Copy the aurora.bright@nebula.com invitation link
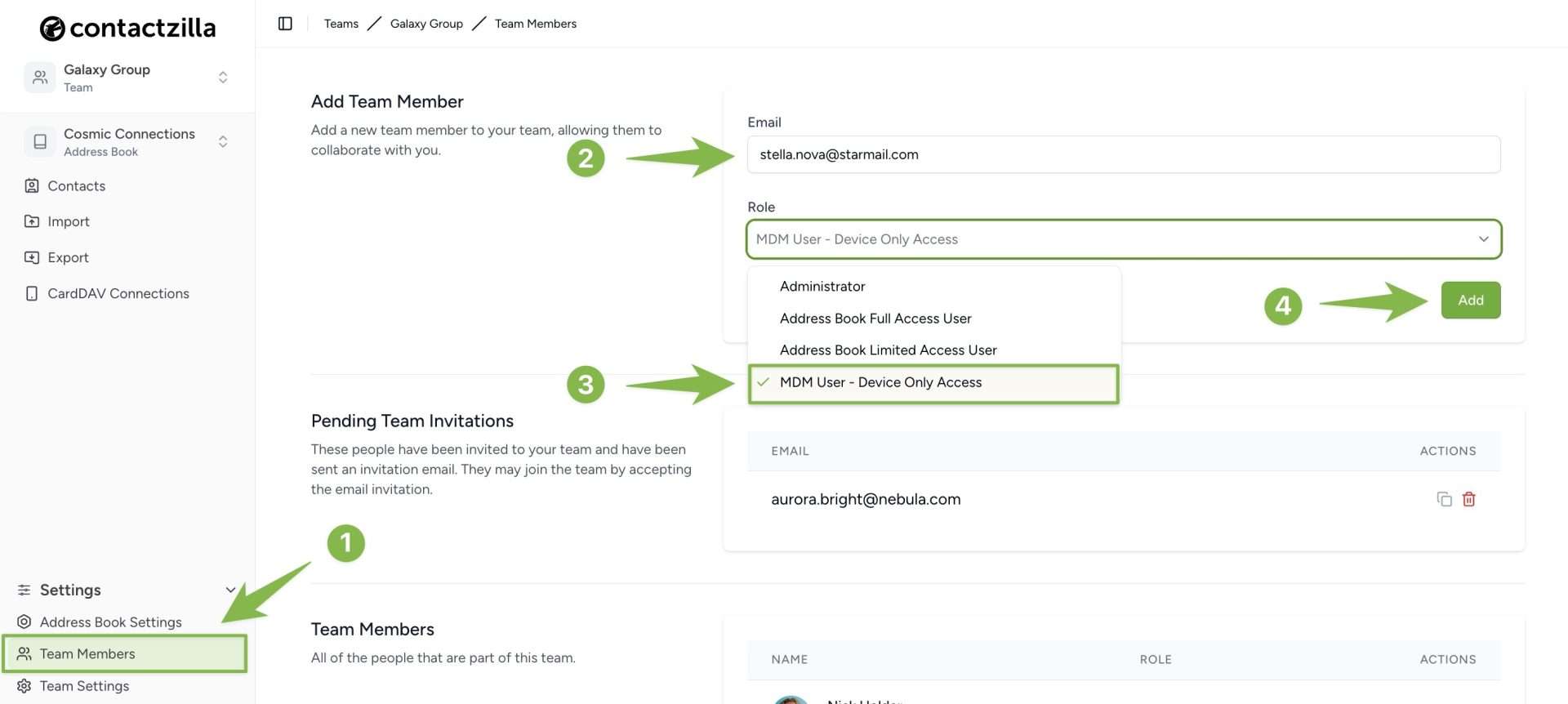 click(x=1444, y=499)
